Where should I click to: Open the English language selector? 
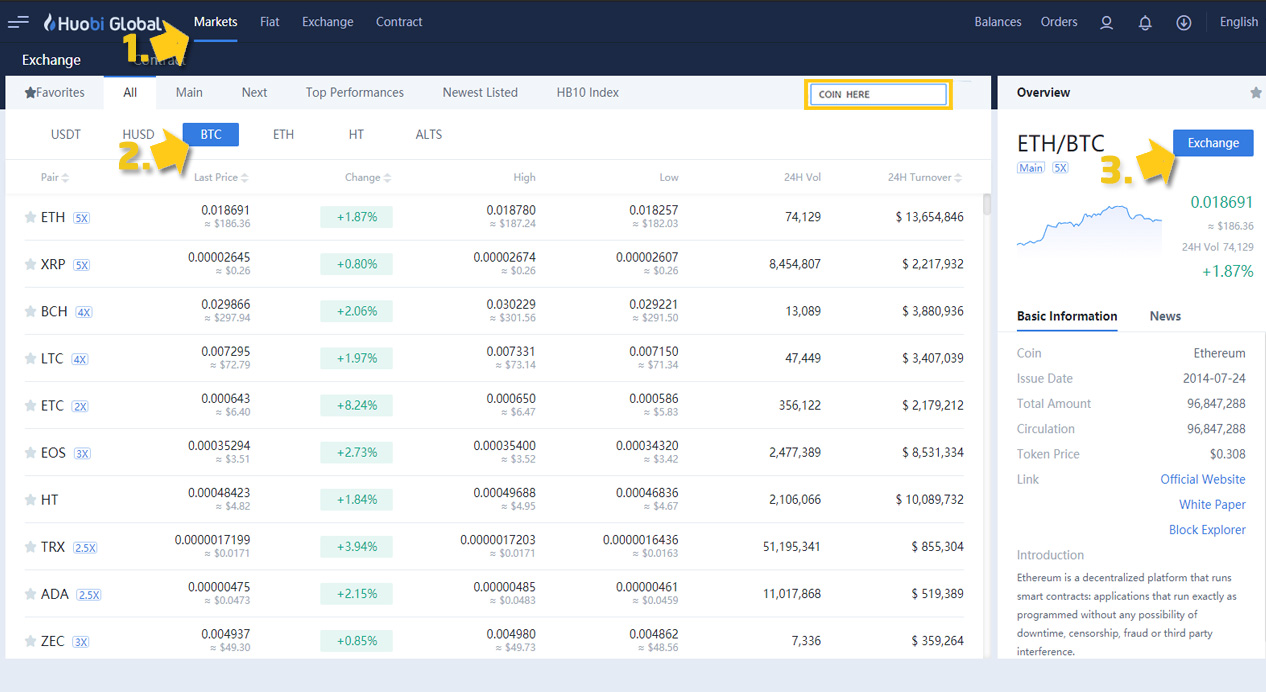pyautogui.click(x=1238, y=21)
